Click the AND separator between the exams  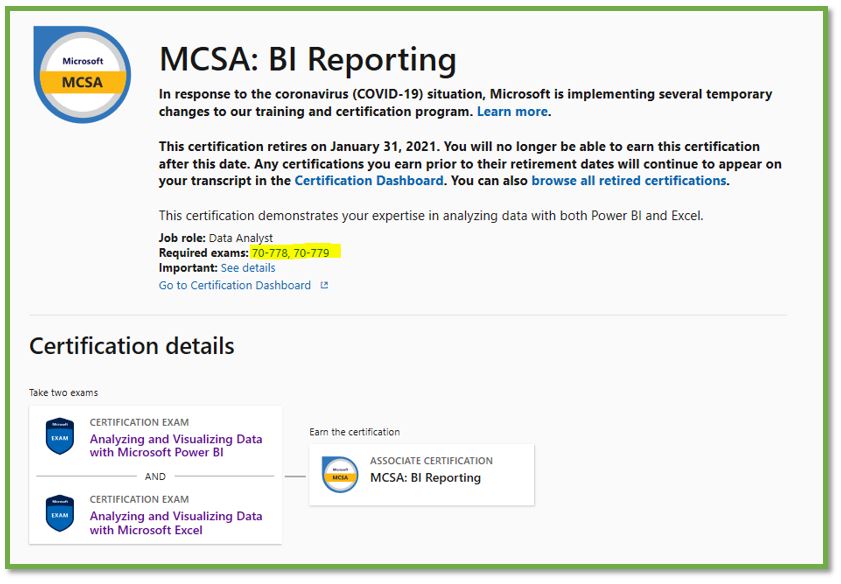(155, 476)
